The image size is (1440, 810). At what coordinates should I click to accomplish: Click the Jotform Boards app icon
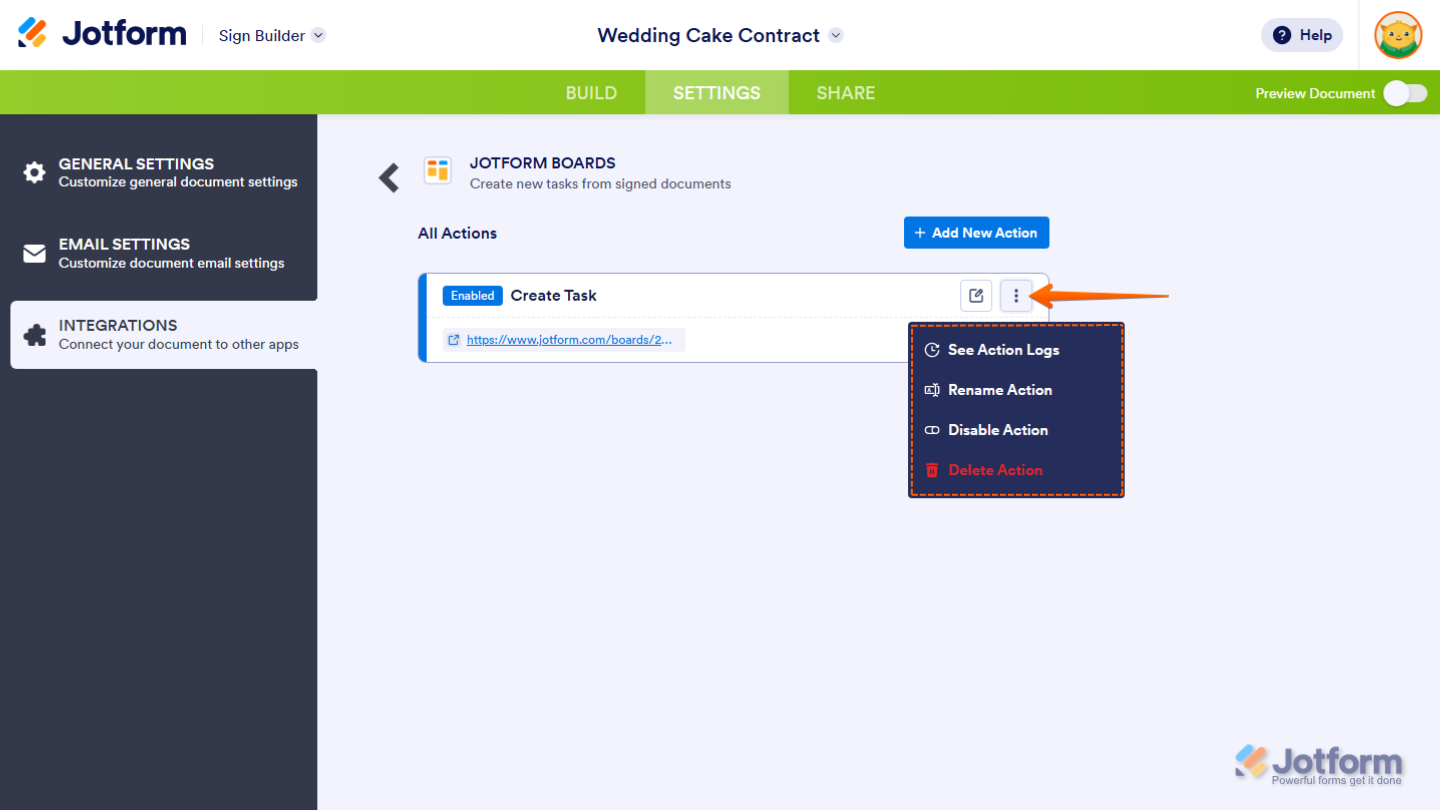point(437,171)
